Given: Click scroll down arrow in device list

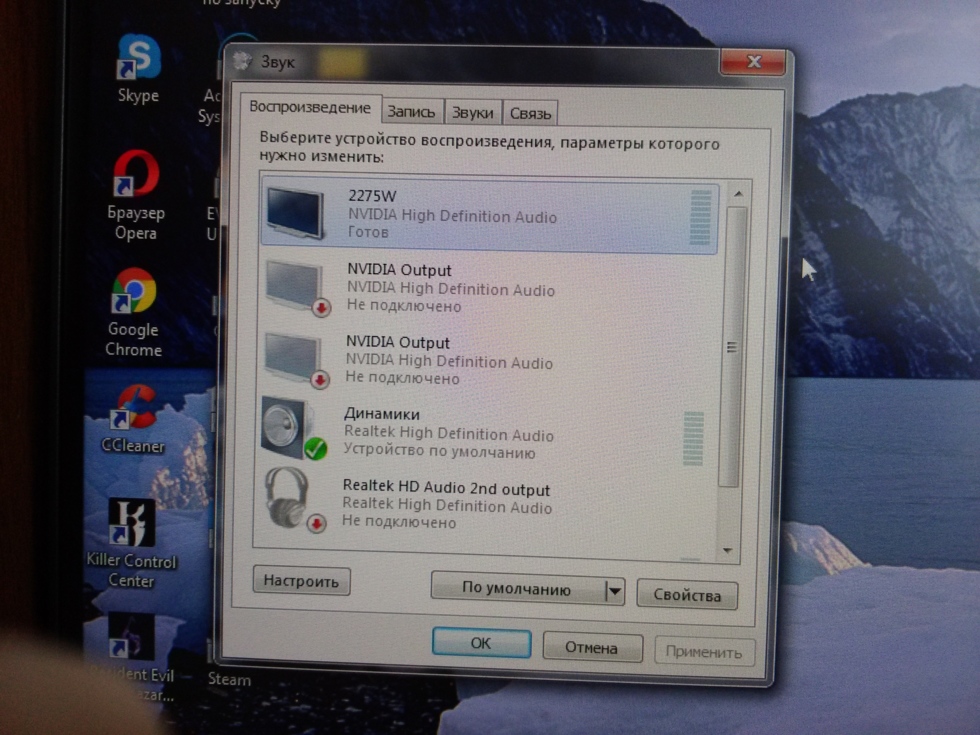Looking at the screenshot, I should pos(727,551).
